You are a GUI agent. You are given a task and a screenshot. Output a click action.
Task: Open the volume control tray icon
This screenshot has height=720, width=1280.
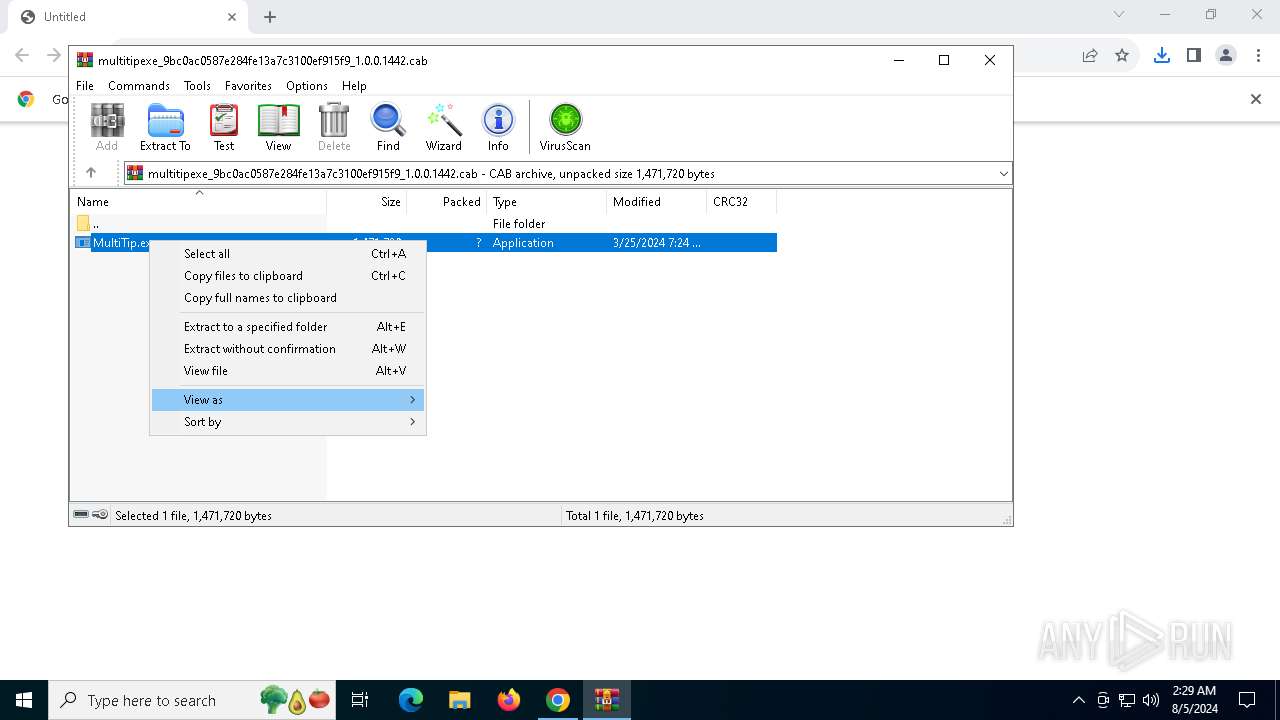pos(1151,700)
